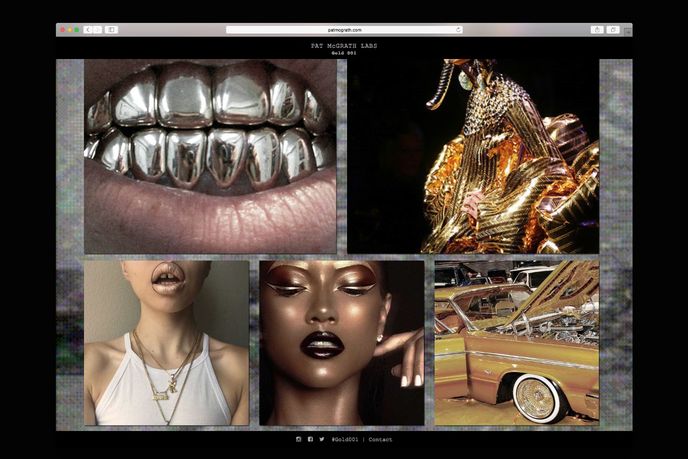Reload the page using the address bar icon

[x=458, y=30]
